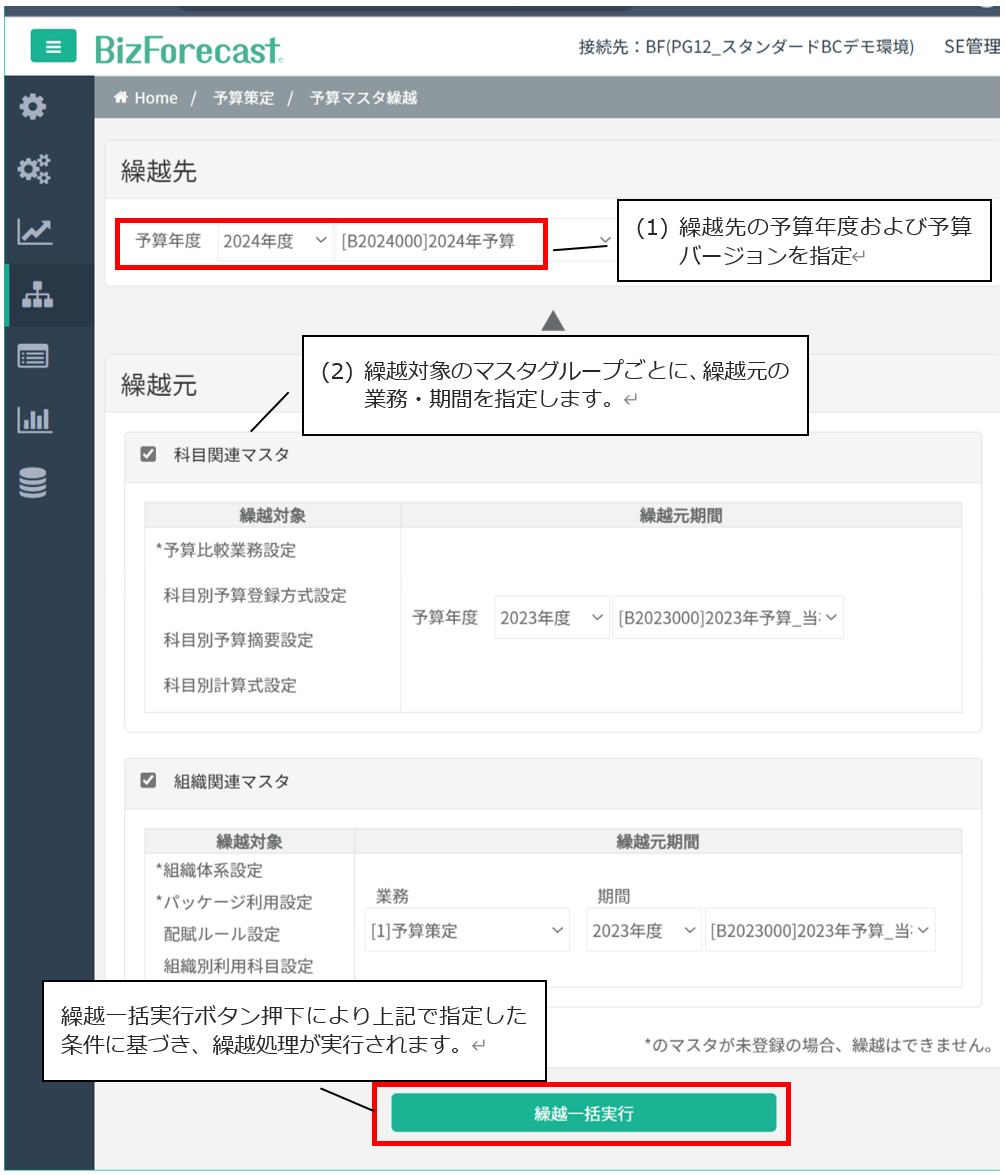Open the [1]予算策定 業務 dropdown
This screenshot has height=1175, width=1005.
pyautogui.click(x=467, y=931)
